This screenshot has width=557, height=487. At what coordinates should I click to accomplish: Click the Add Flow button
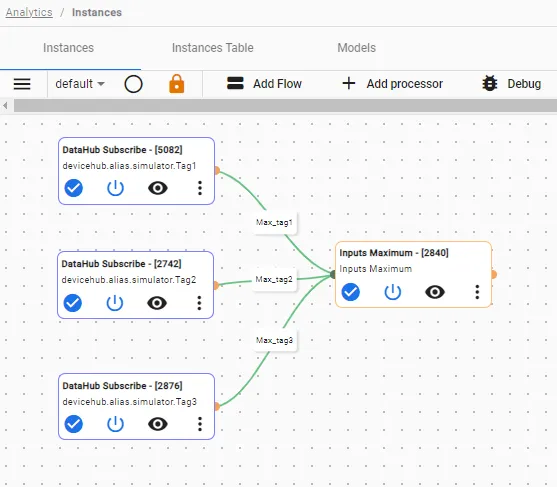point(264,84)
